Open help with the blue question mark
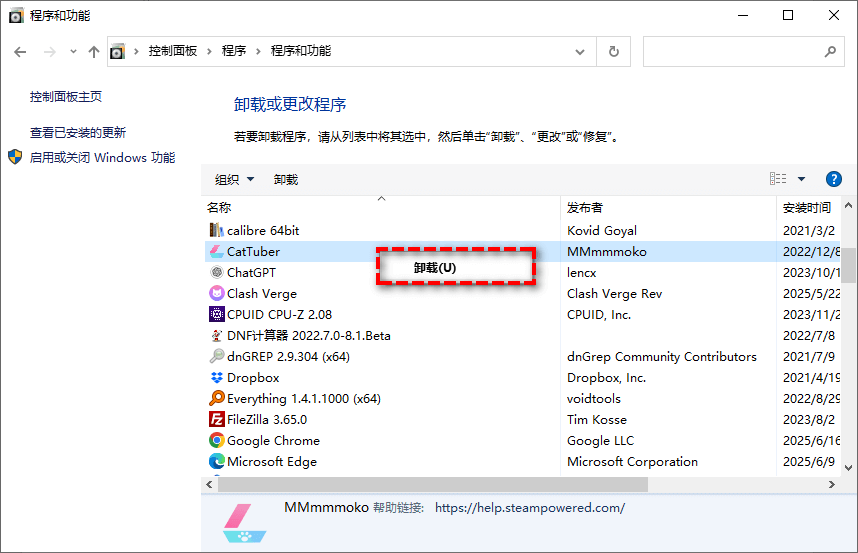Viewport: 858px width, 553px height. 833,179
